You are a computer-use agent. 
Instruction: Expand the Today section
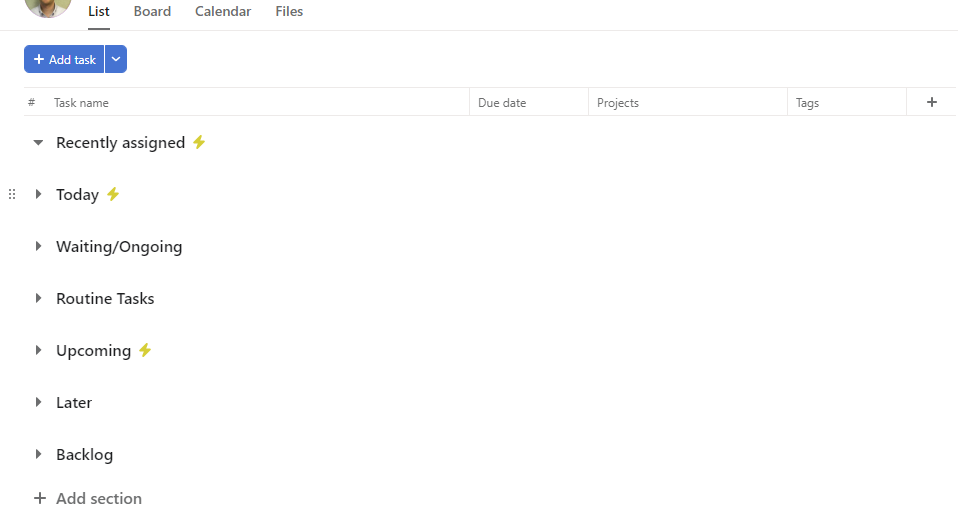(x=38, y=194)
